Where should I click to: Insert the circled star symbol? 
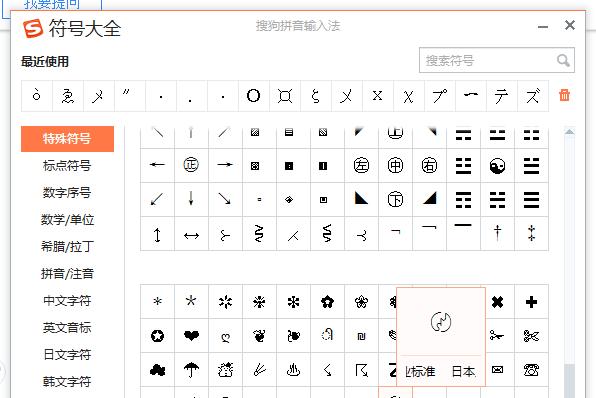click(x=157, y=336)
